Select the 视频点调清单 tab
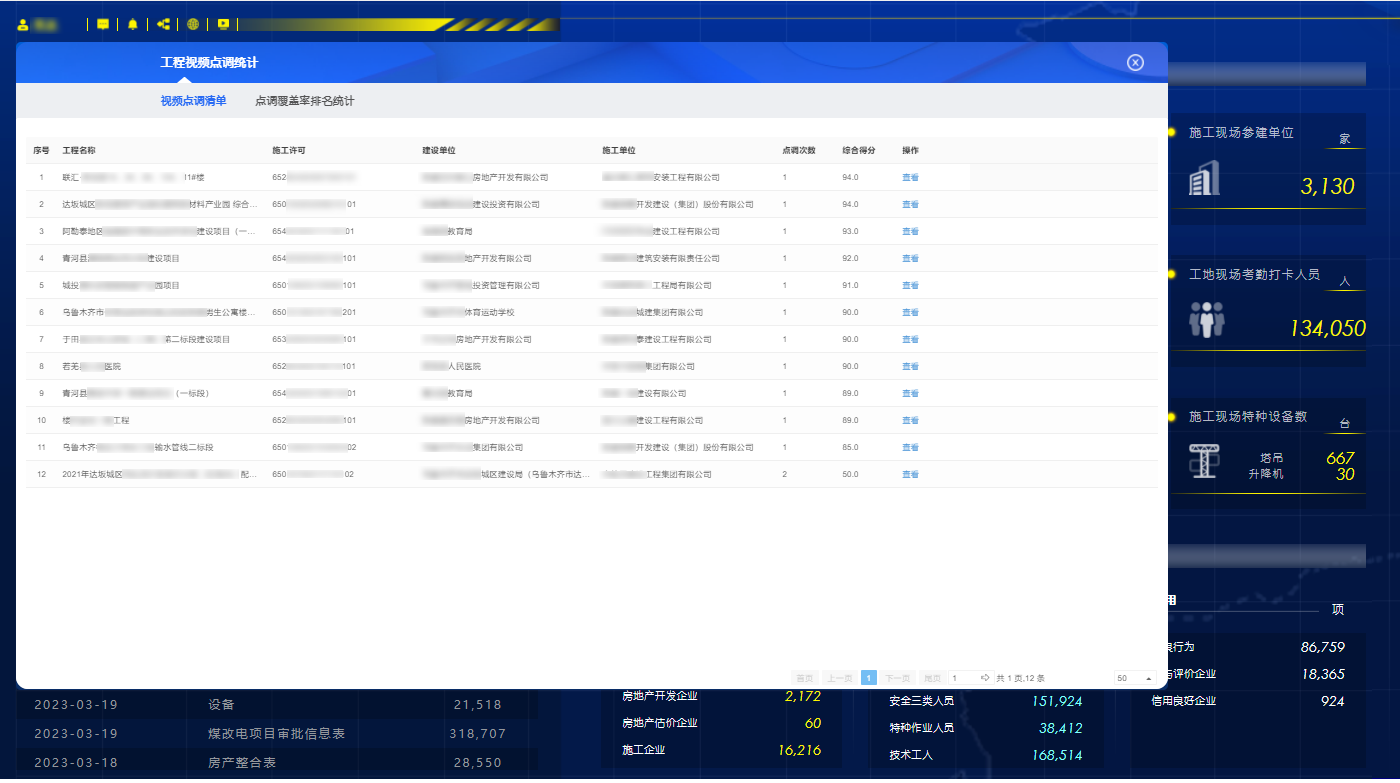Screen dimensions: 1400x783 [x=193, y=101]
